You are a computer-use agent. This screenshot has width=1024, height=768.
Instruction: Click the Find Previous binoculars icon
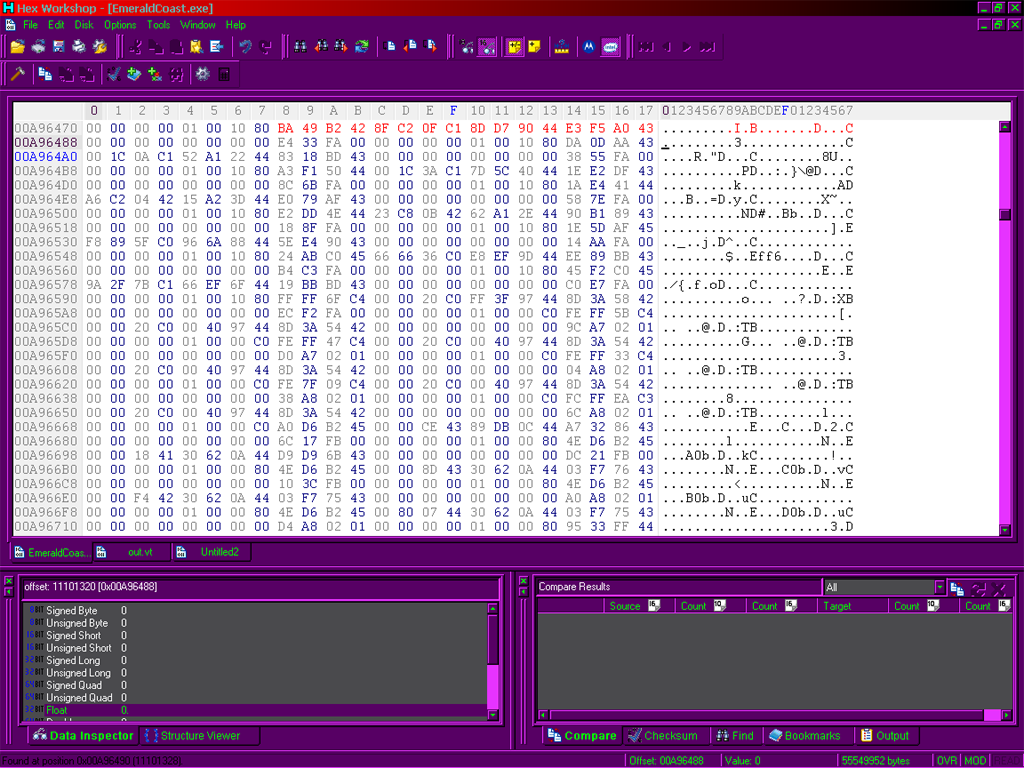point(321,46)
